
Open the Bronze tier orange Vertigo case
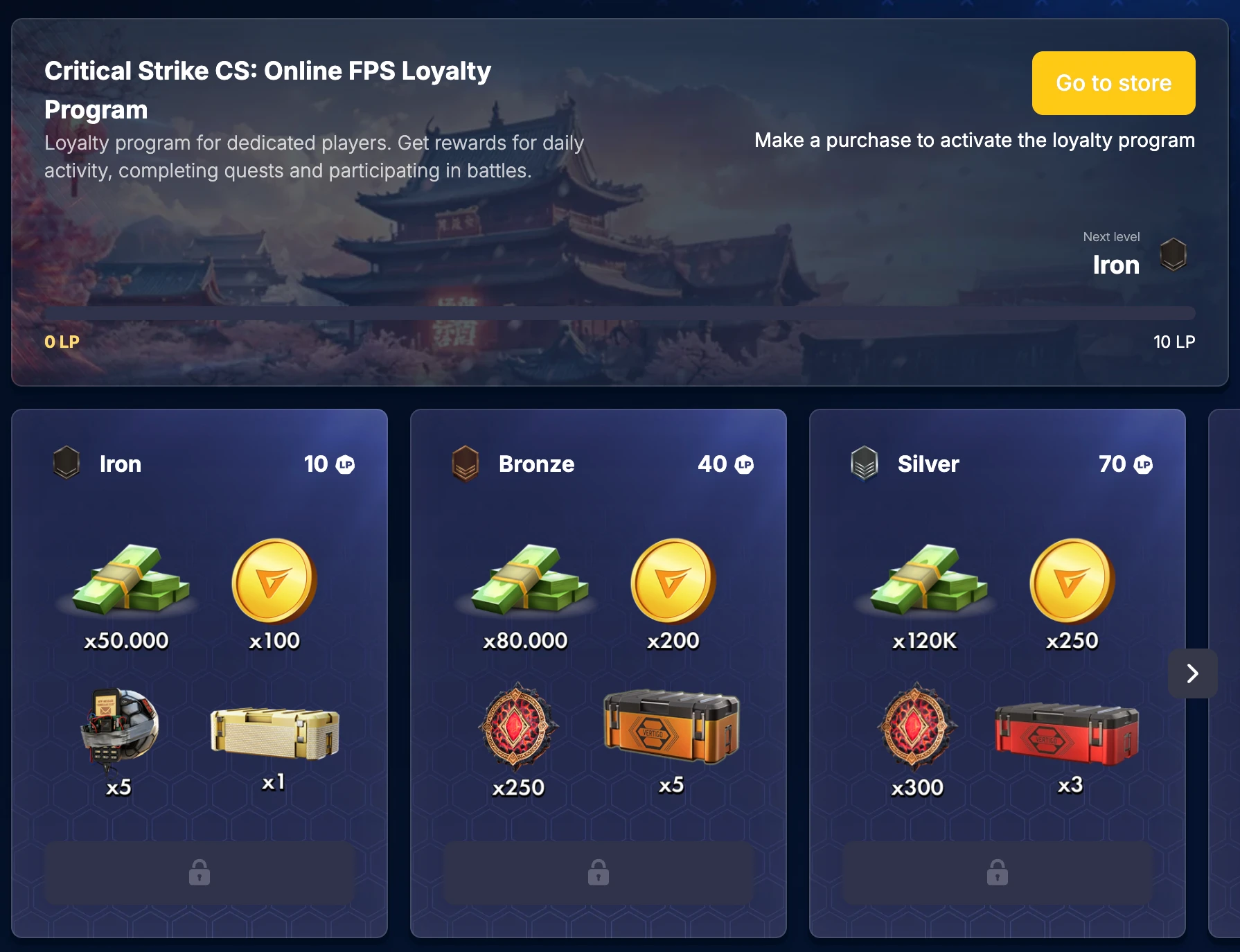click(x=671, y=727)
